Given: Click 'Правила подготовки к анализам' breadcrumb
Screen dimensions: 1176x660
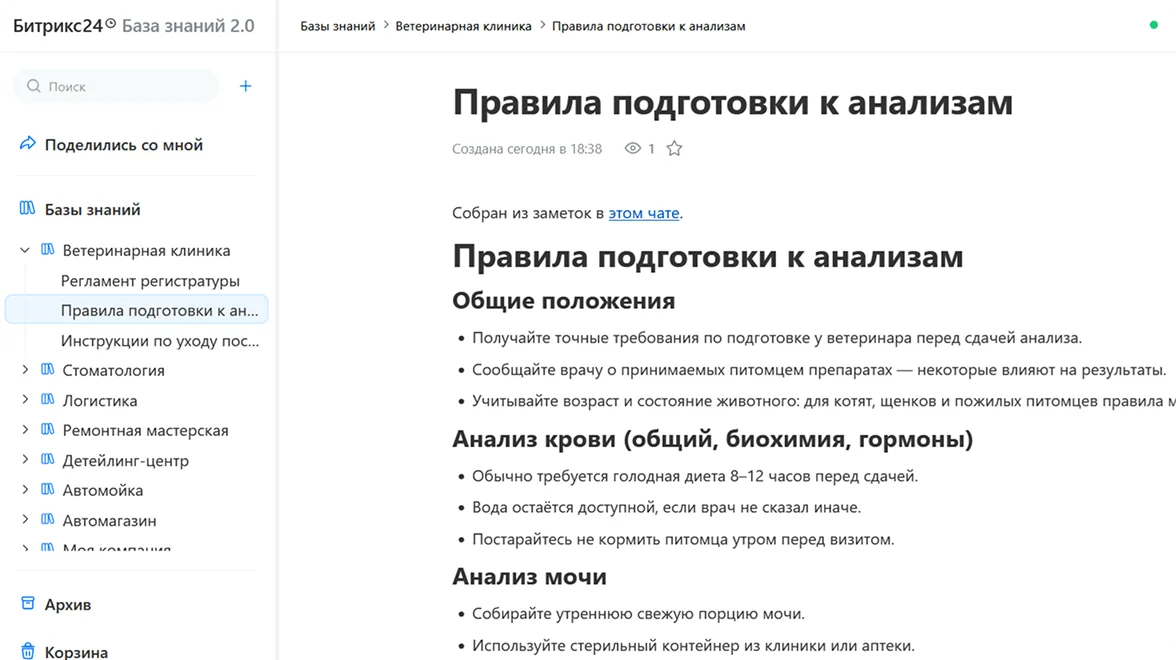Looking at the screenshot, I should pyautogui.click(x=649, y=26).
